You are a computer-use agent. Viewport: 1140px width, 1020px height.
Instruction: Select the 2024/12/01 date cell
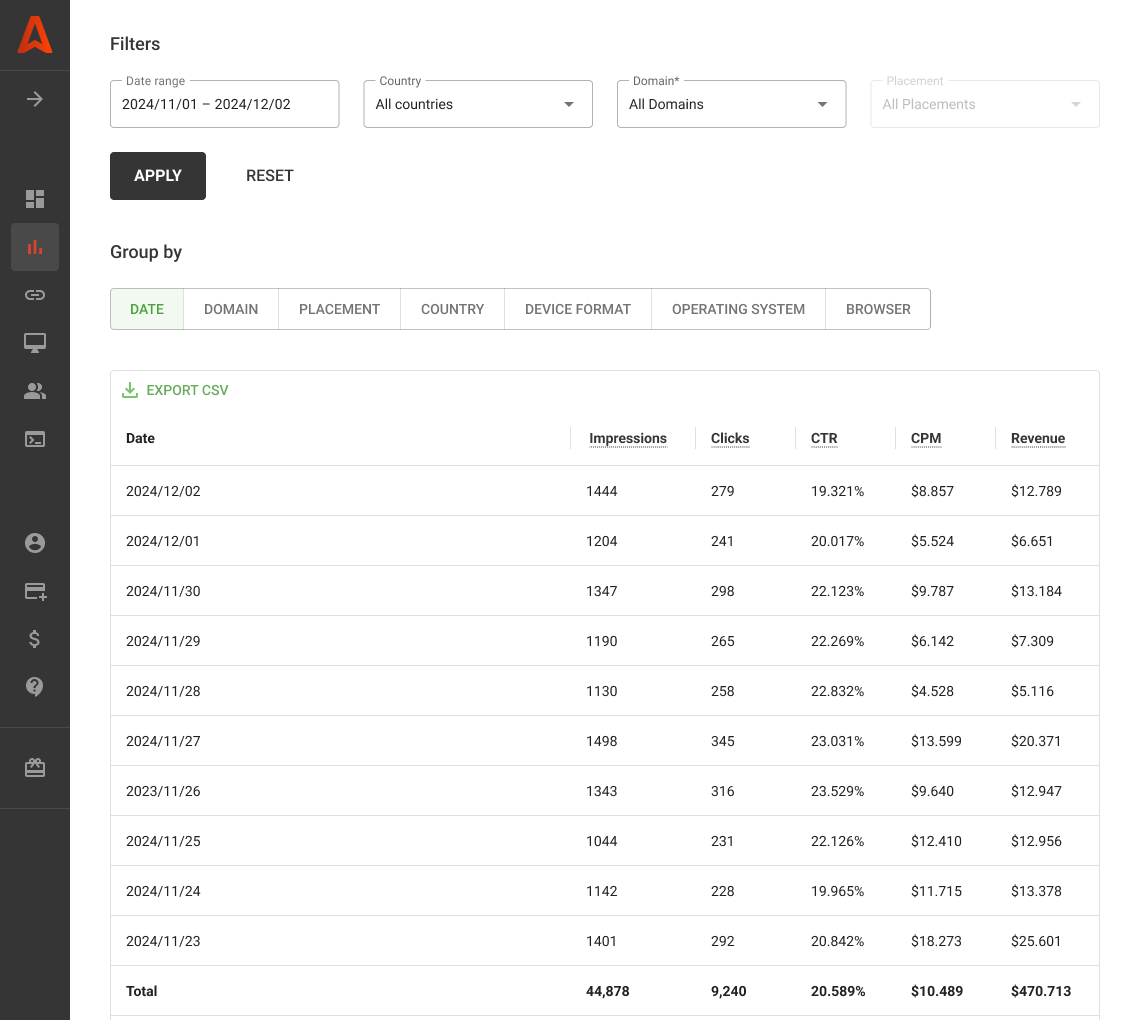163,541
